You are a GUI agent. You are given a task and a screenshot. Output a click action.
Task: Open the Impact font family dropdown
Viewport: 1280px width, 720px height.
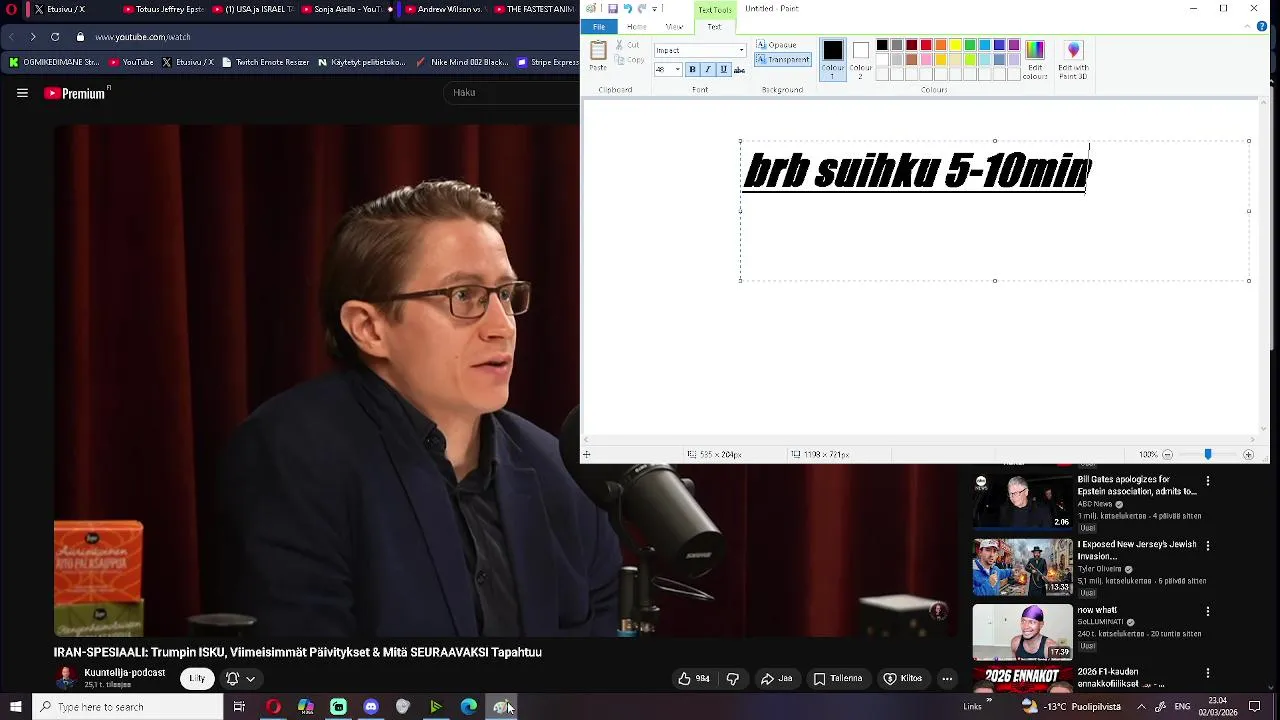[741, 50]
